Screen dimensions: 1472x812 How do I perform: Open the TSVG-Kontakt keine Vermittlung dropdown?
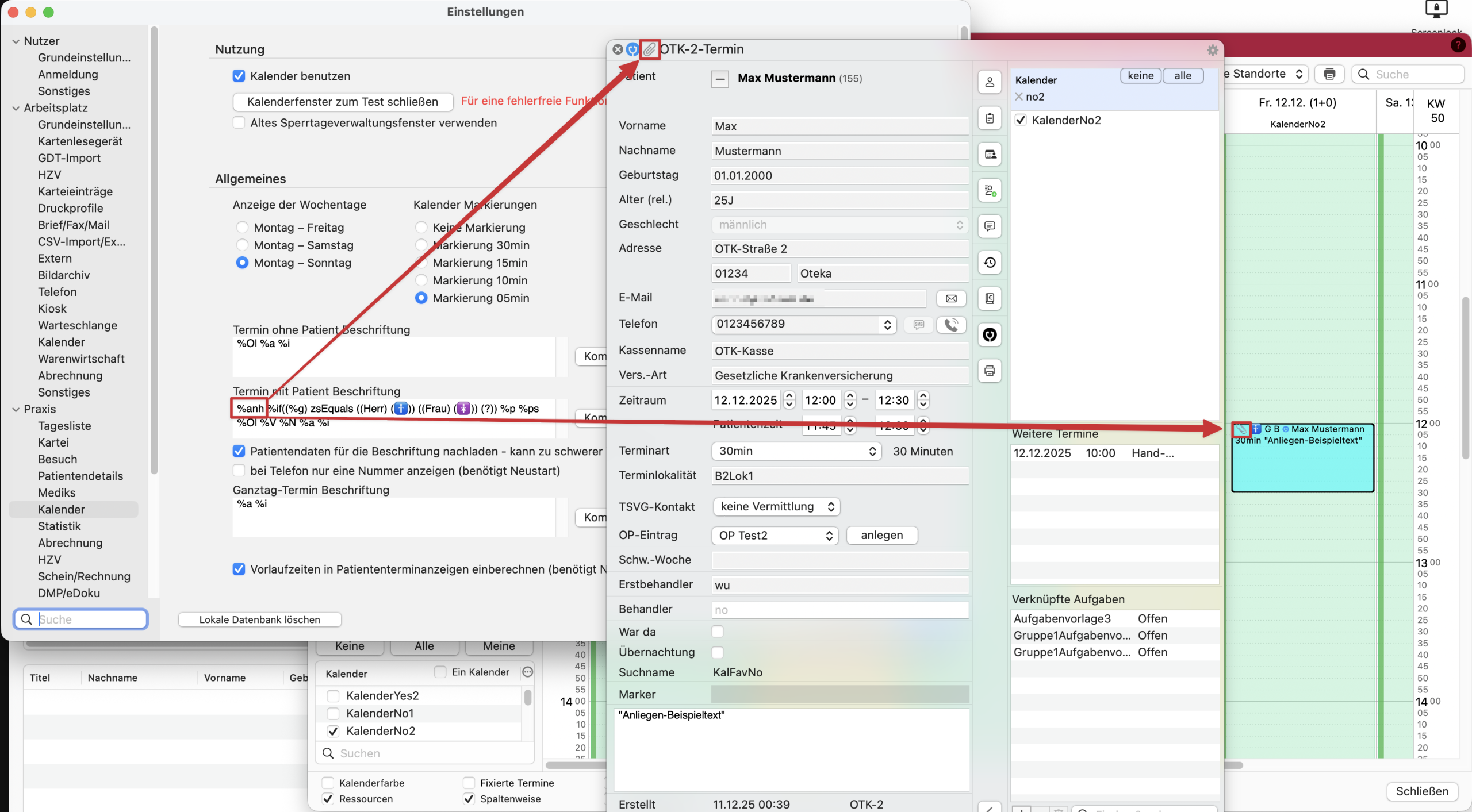[776, 506]
